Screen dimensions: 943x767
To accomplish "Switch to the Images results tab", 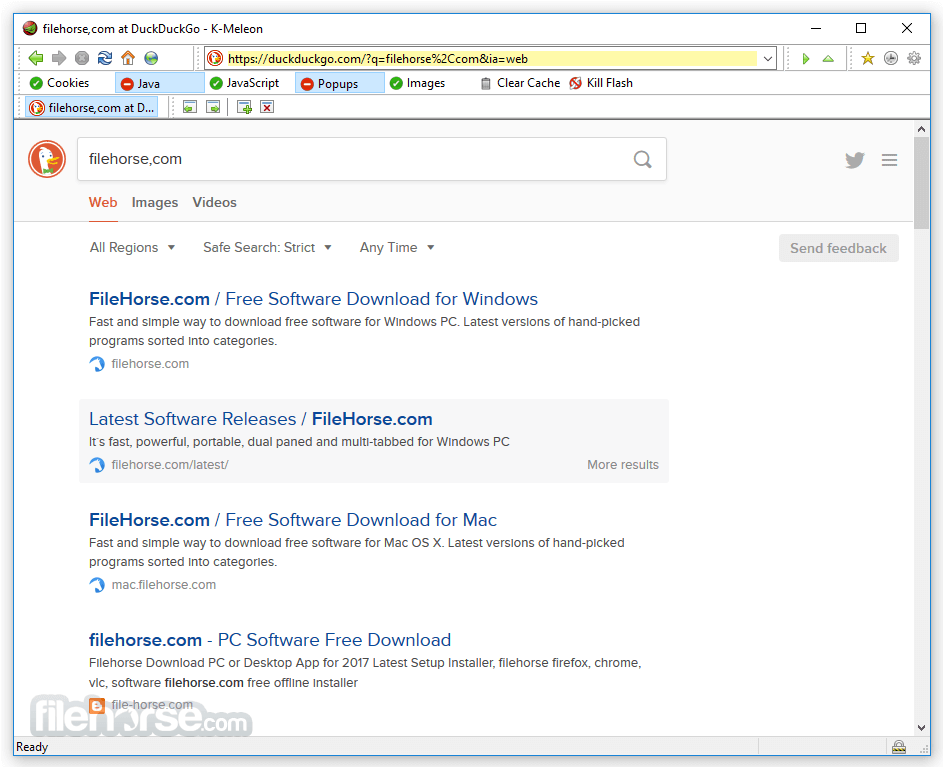I will pyautogui.click(x=155, y=202).
